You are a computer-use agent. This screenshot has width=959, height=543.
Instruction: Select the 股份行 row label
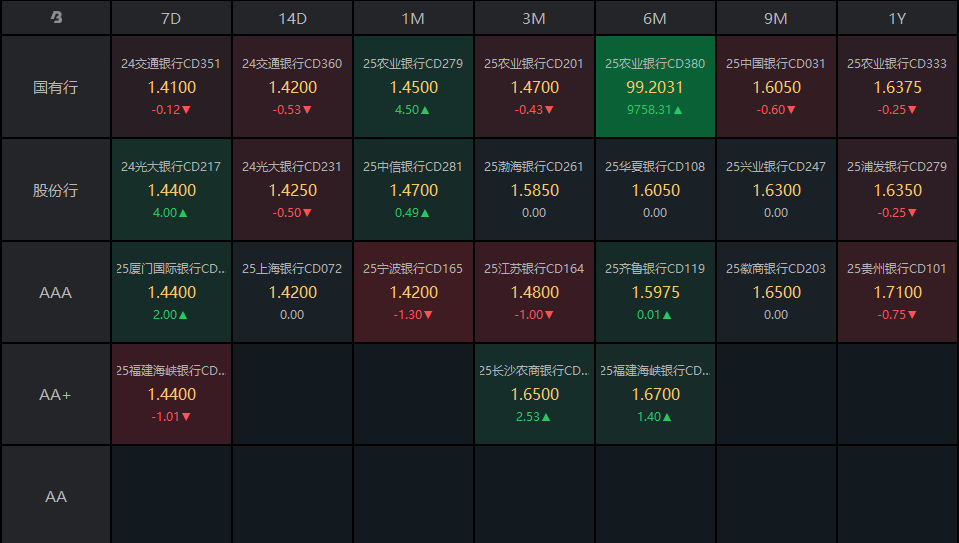click(x=56, y=190)
